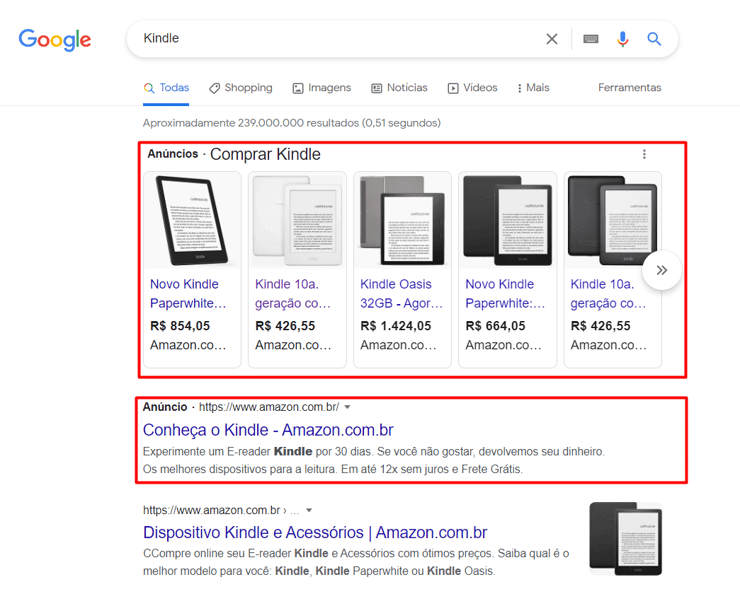Open Kindle Oasis 32GB product image
This screenshot has height=594, width=740.
[403, 220]
